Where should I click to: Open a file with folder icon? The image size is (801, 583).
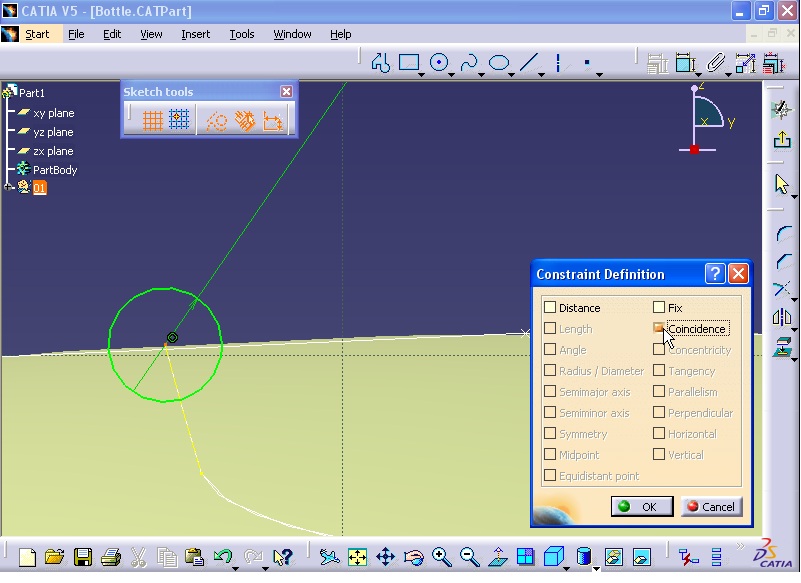pyautogui.click(x=55, y=557)
